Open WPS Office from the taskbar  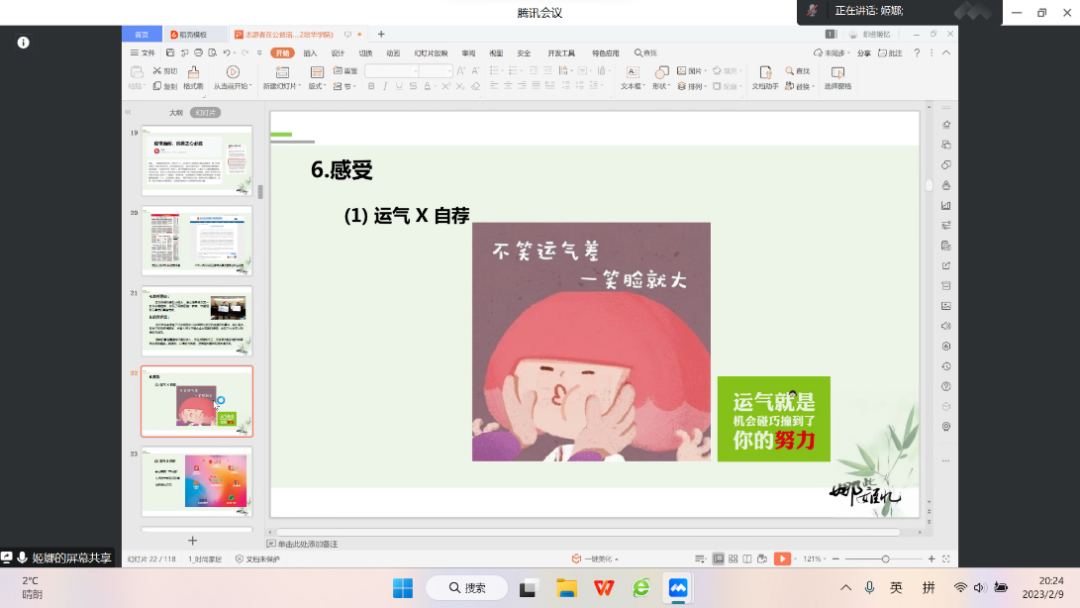coord(604,587)
